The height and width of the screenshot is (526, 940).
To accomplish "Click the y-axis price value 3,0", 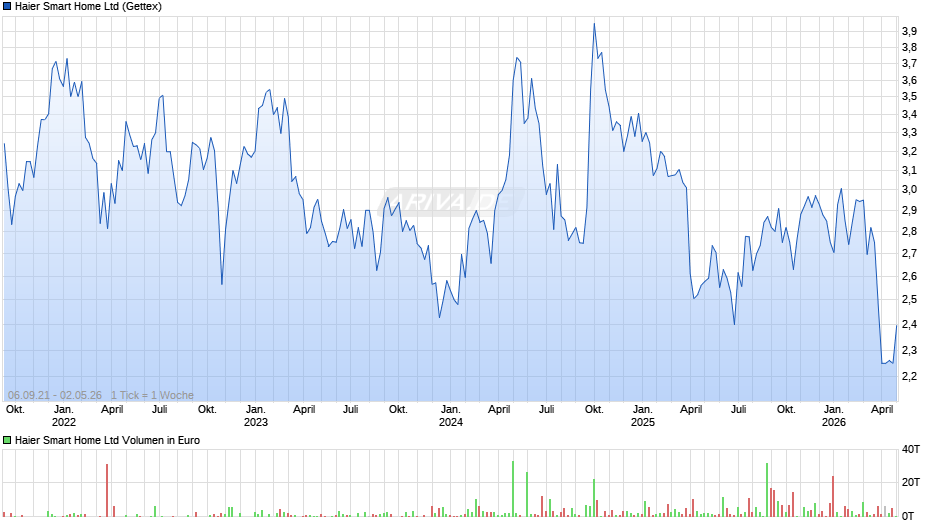I will pyautogui.click(x=909, y=190).
